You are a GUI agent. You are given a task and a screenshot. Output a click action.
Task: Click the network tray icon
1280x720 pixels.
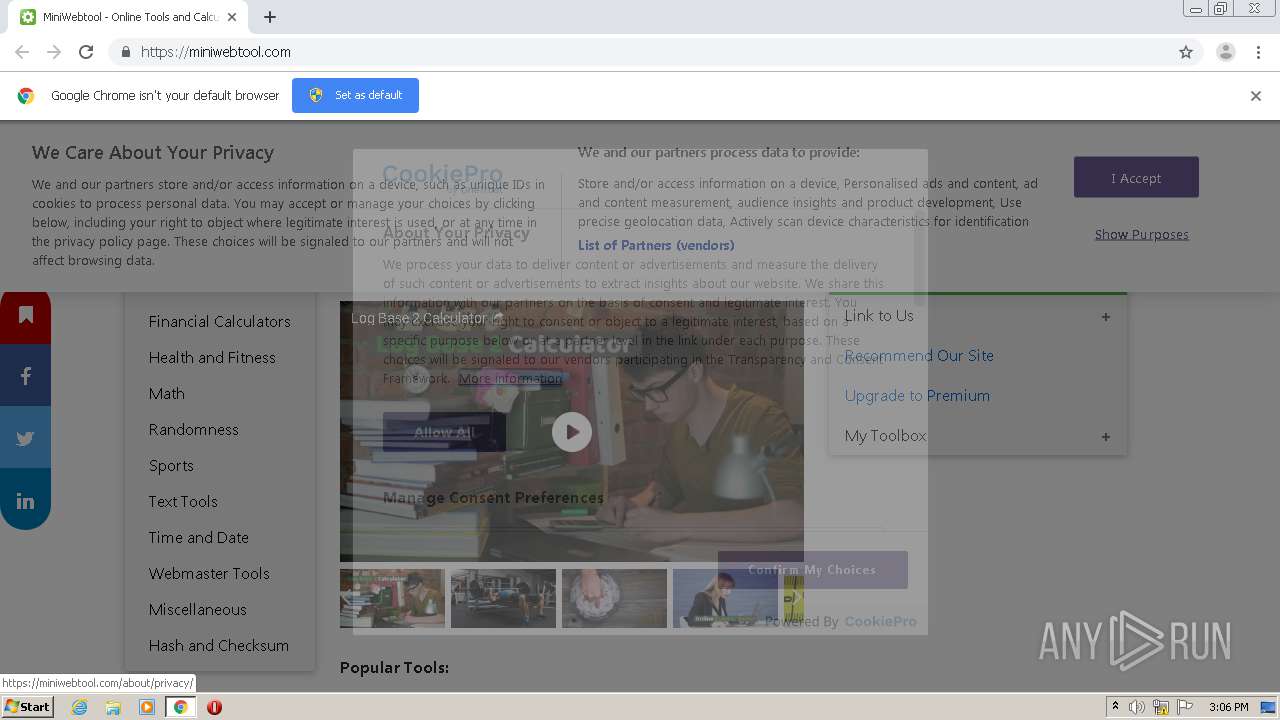click(1161, 707)
